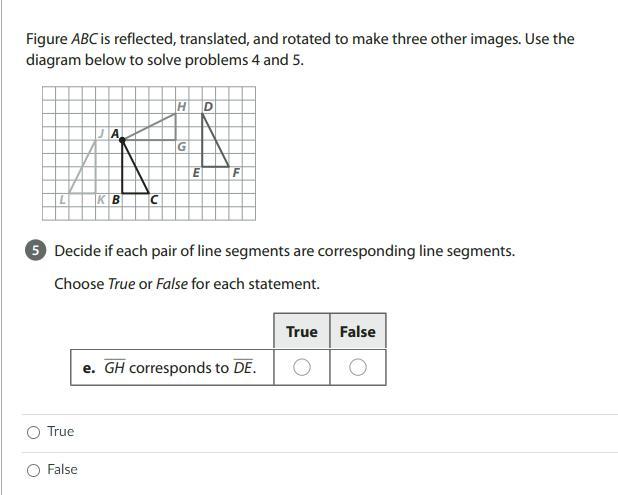
Task: Click vertex label L in the diagram
Action: tap(62, 199)
